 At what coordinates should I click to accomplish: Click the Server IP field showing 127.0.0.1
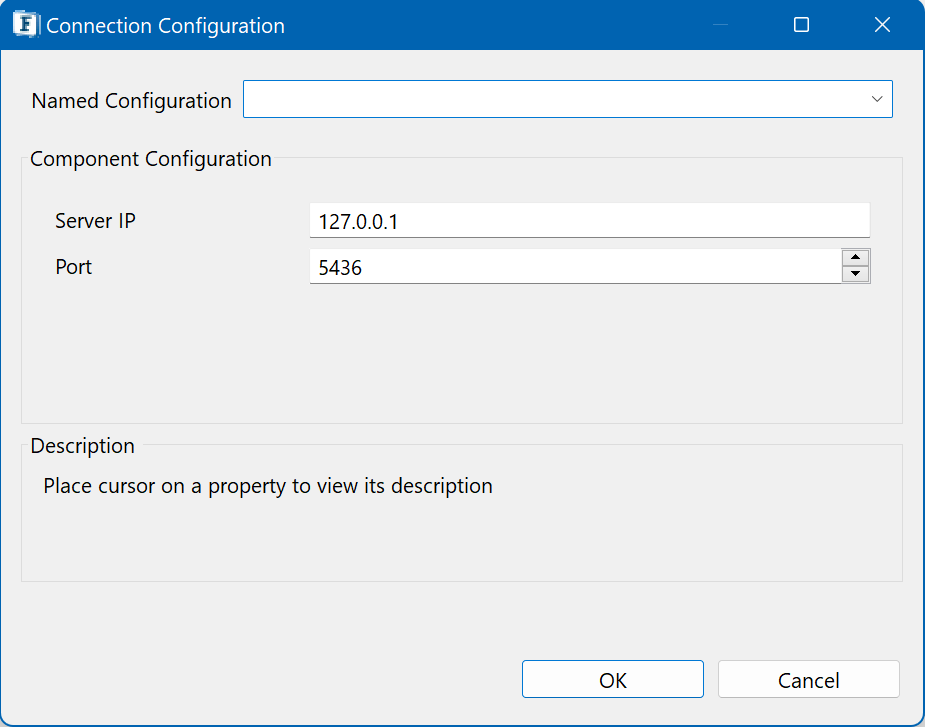pos(588,221)
